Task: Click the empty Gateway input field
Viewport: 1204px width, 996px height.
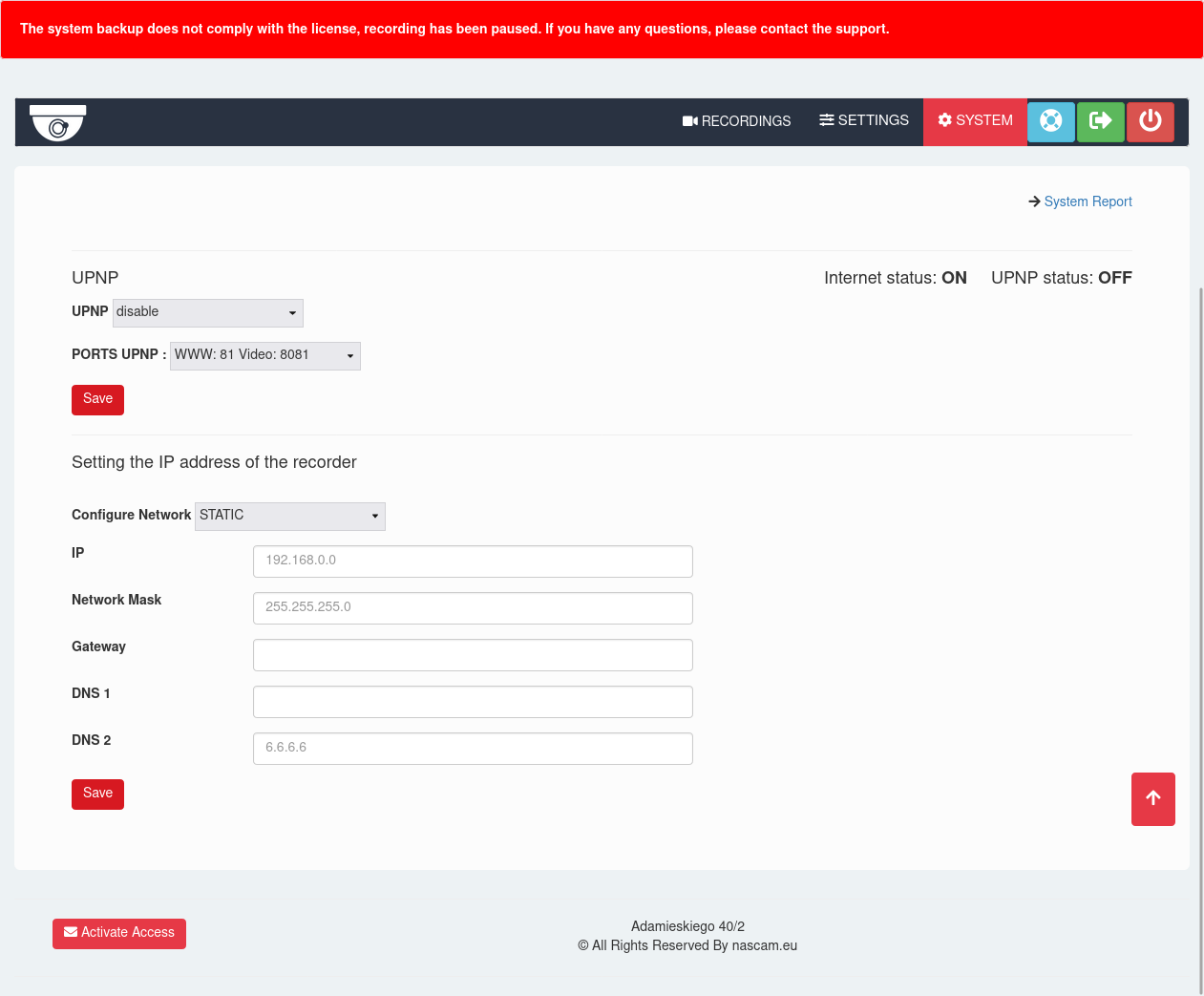Action: pyautogui.click(x=473, y=654)
